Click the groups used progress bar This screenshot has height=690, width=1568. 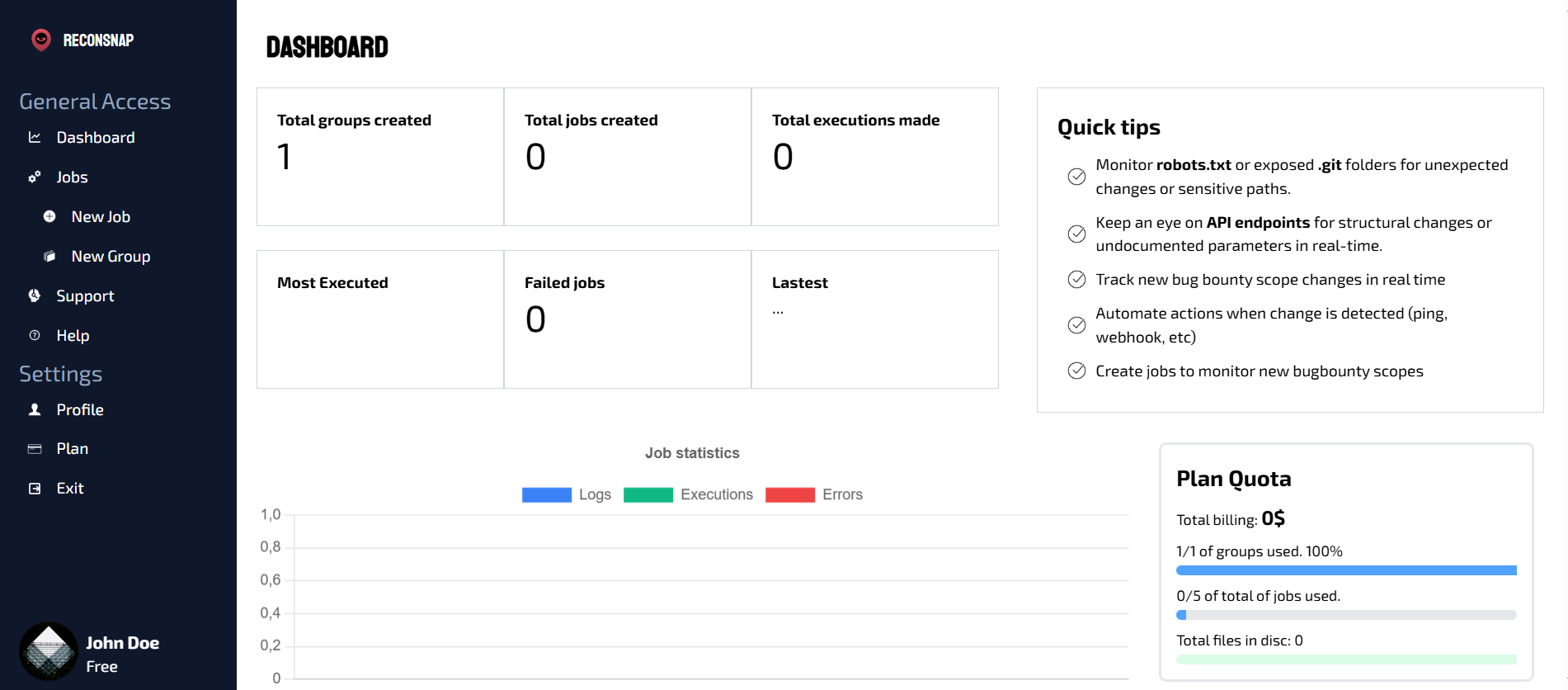tap(1346, 570)
